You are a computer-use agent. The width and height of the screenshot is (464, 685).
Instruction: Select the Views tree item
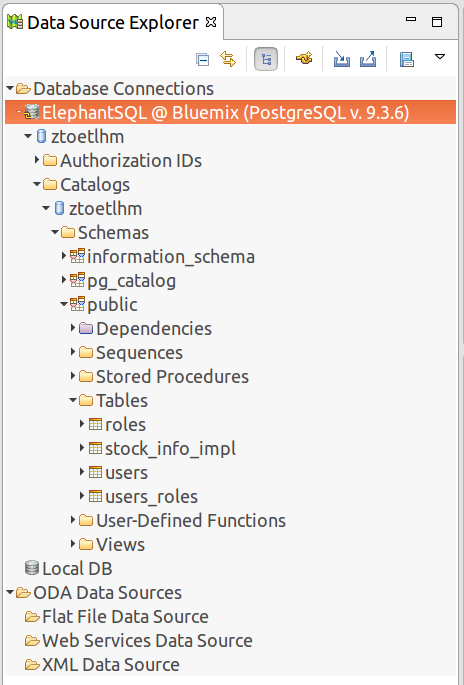tap(120, 545)
